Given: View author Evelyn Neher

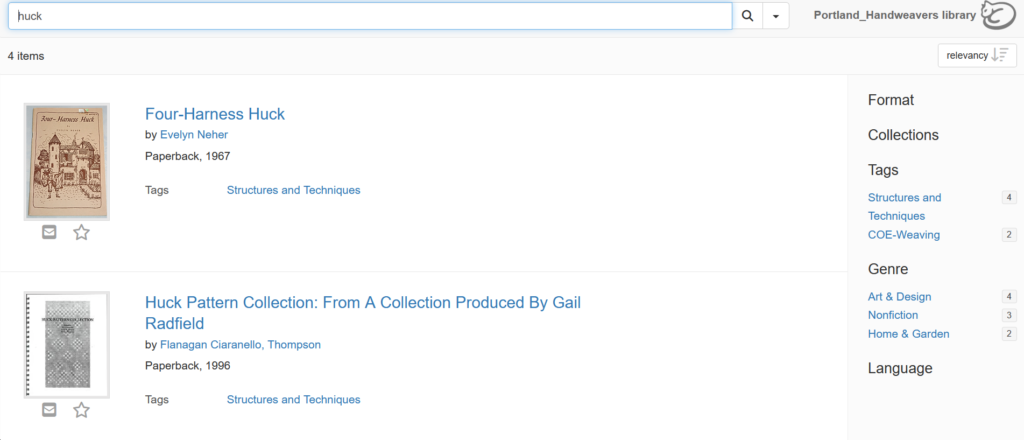Looking at the screenshot, I should pos(194,134).
